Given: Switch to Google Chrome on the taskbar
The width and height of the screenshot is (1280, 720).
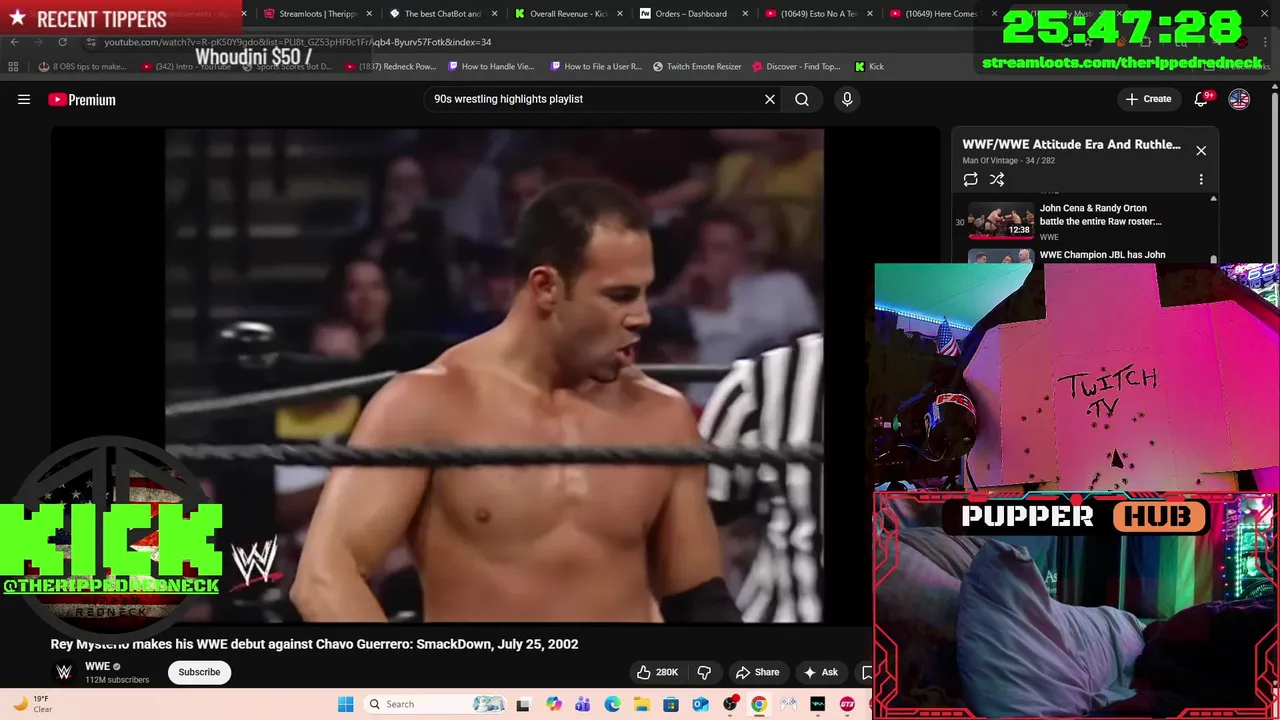Looking at the screenshot, I should 759,704.
